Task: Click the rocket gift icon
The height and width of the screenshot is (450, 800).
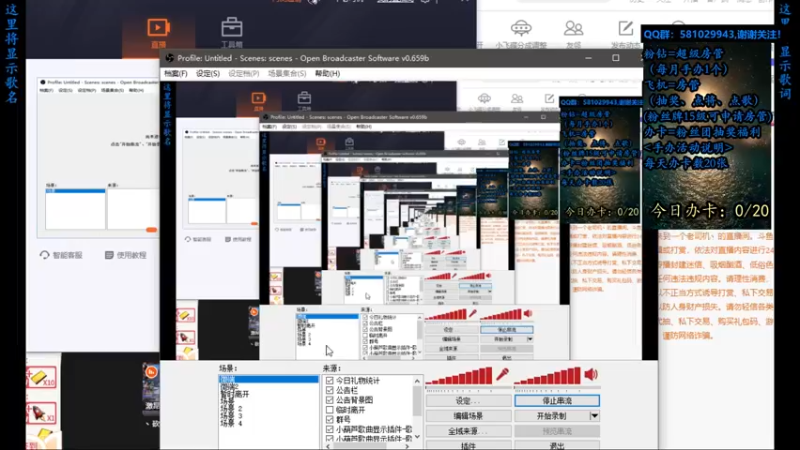Action: 41,412
